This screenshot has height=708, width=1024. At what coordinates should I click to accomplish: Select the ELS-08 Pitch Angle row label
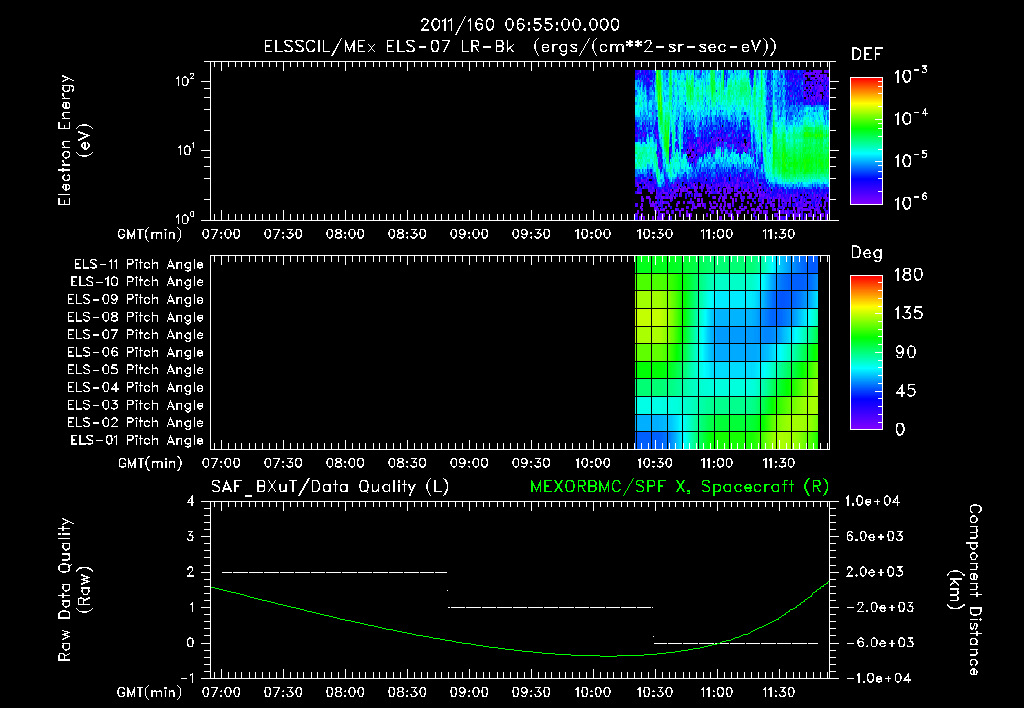[135, 317]
